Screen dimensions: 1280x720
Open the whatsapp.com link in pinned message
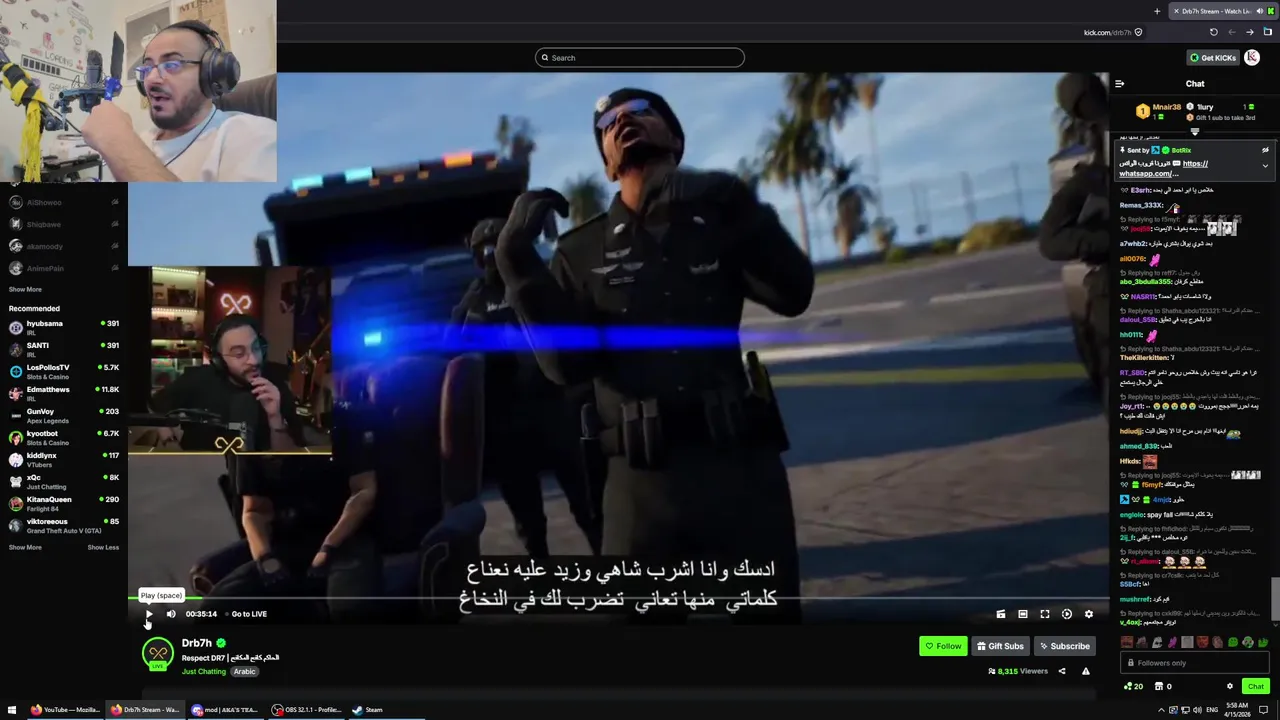tap(1163, 169)
